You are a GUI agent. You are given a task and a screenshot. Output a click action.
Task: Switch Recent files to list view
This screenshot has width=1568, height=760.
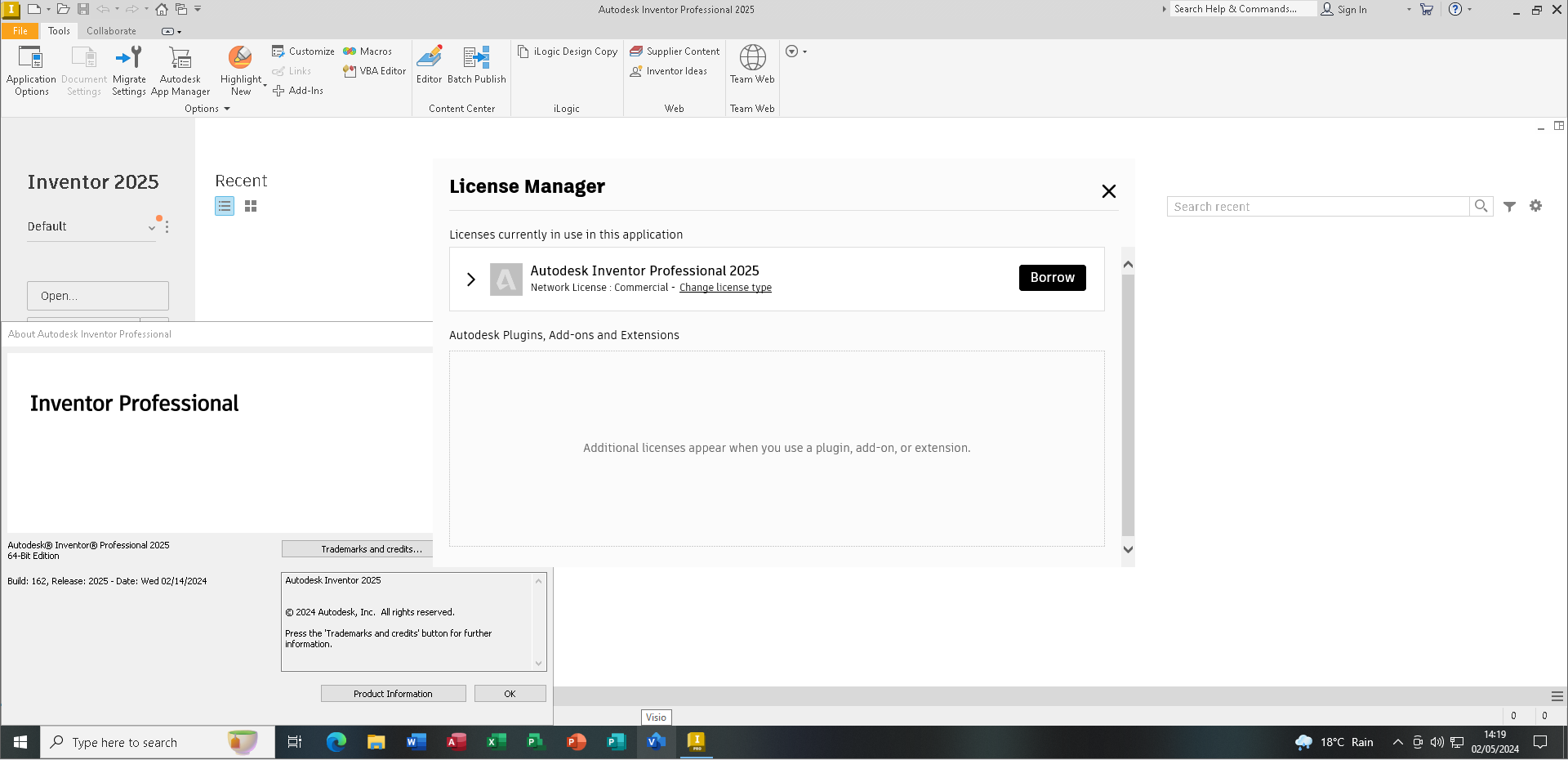click(x=225, y=206)
